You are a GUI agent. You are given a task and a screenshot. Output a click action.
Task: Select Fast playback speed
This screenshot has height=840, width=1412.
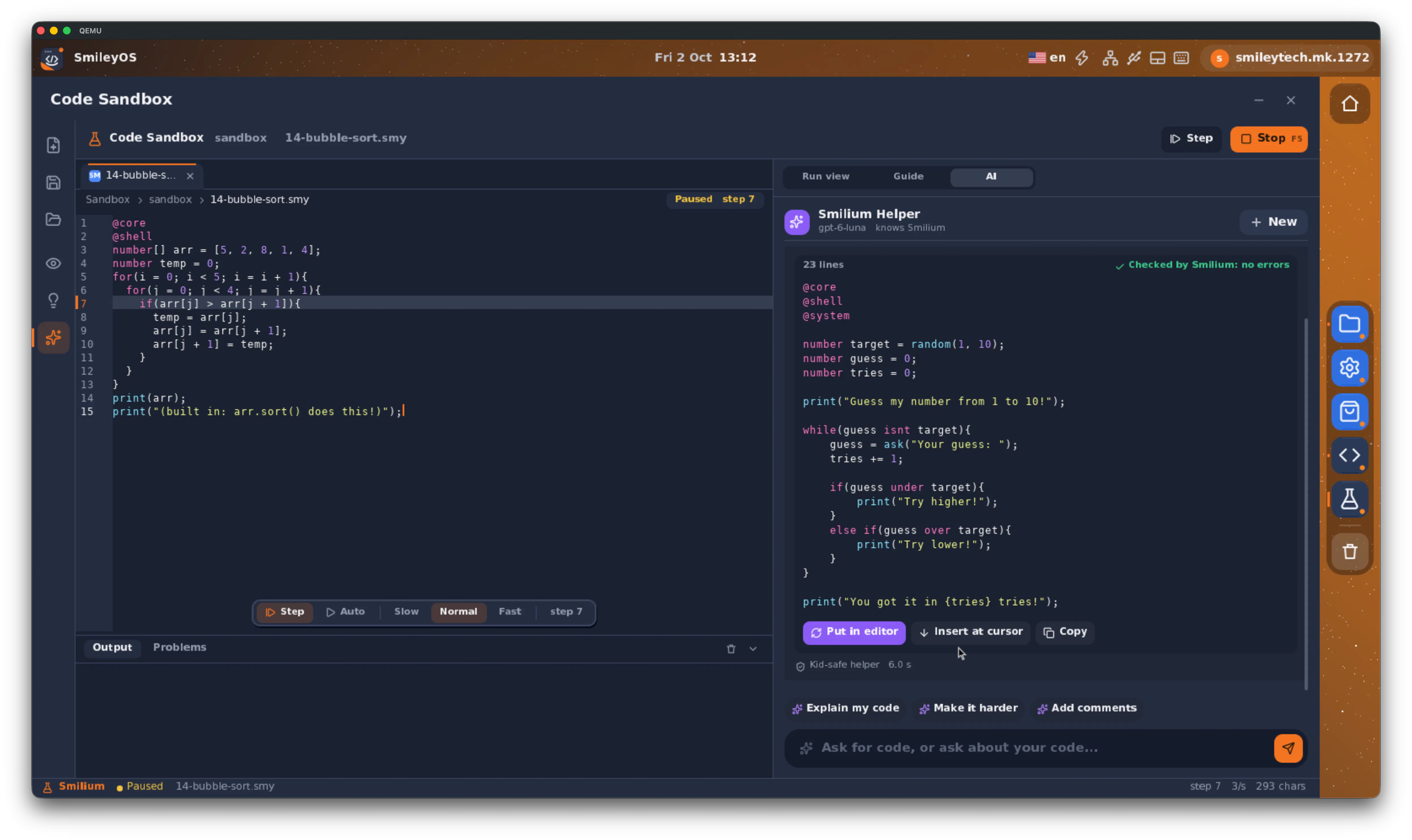click(x=510, y=611)
